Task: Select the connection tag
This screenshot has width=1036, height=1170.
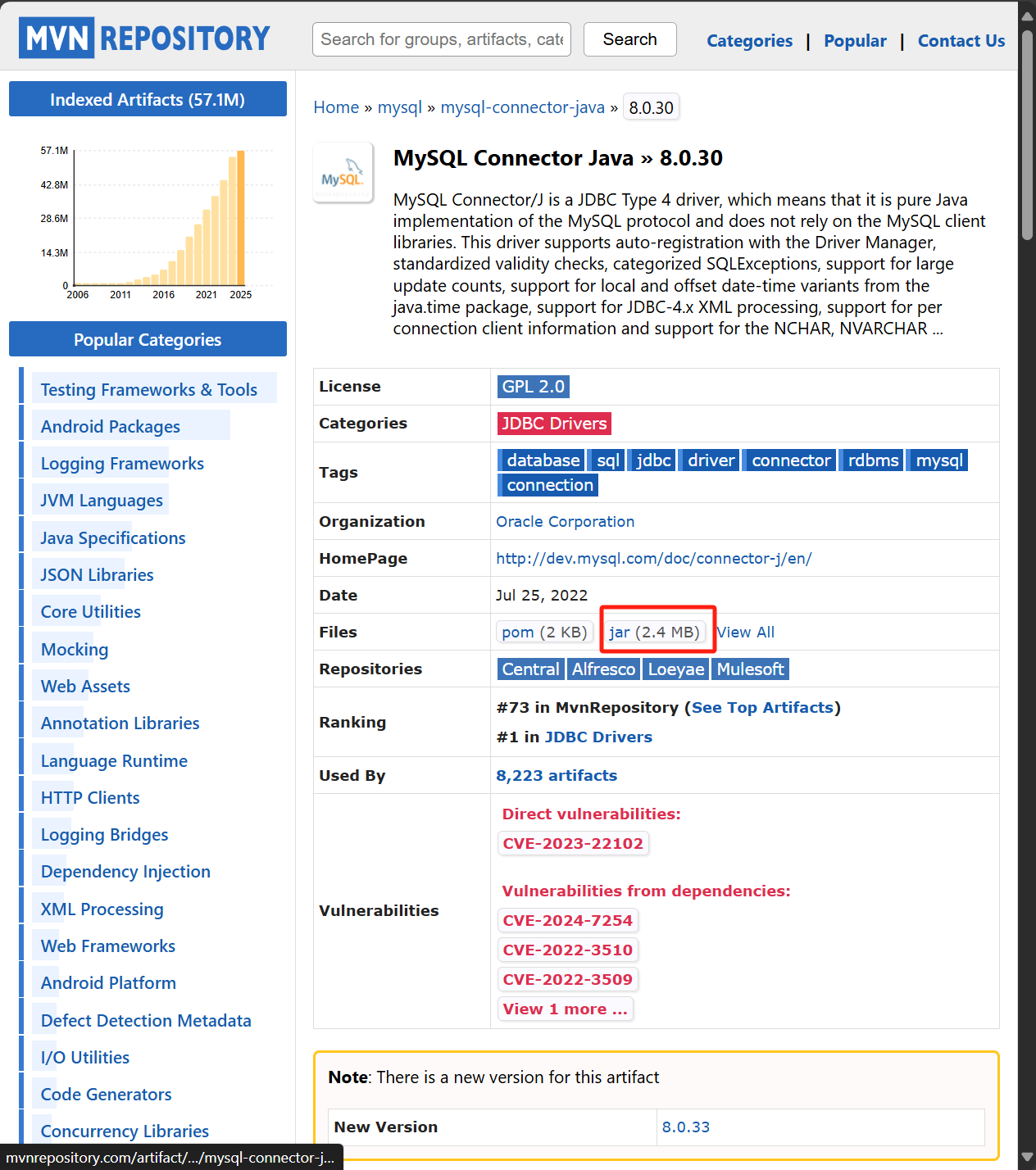Action: click(548, 485)
